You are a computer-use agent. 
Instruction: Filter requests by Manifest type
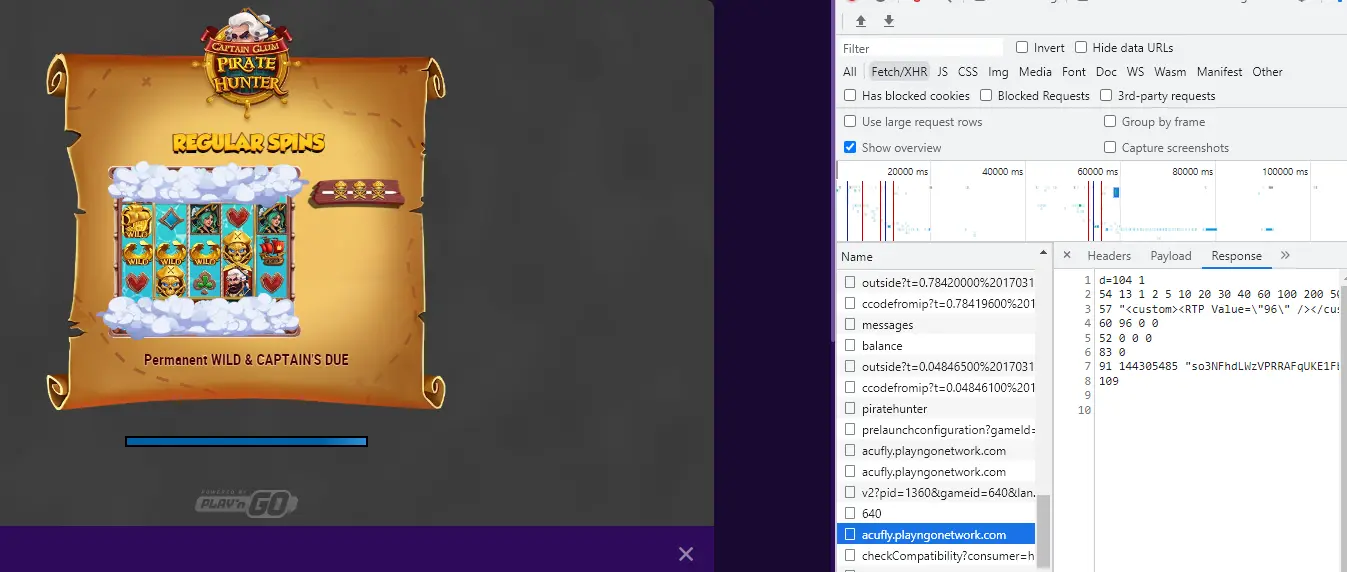(1219, 71)
